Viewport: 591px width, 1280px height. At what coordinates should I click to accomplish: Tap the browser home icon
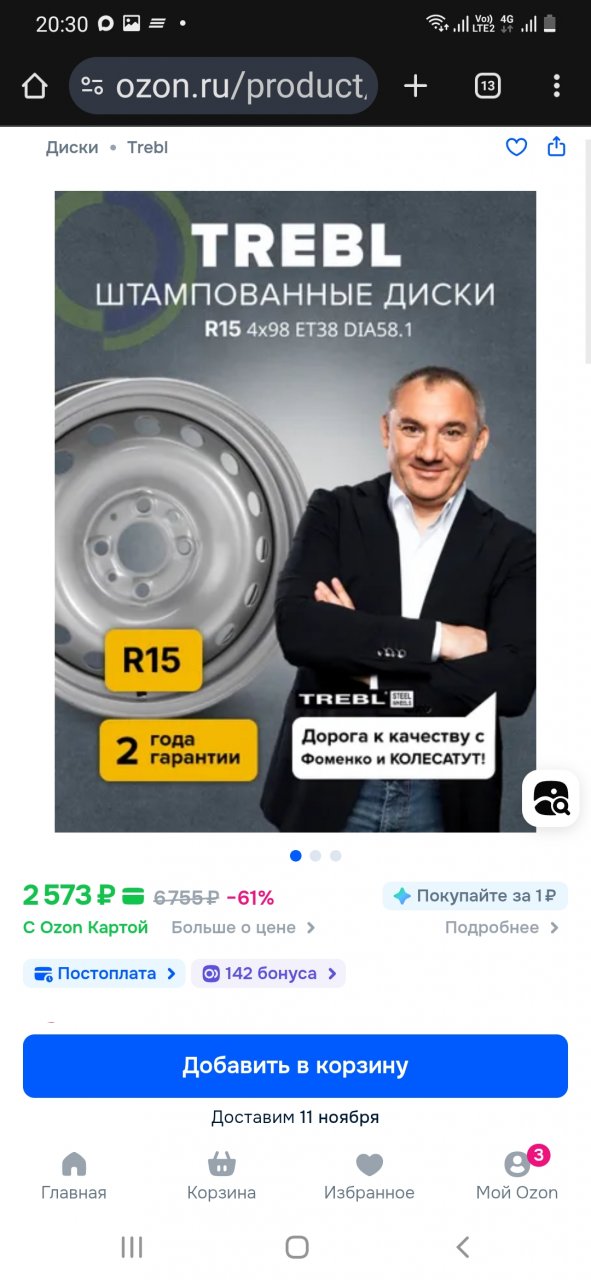point(35,86)
